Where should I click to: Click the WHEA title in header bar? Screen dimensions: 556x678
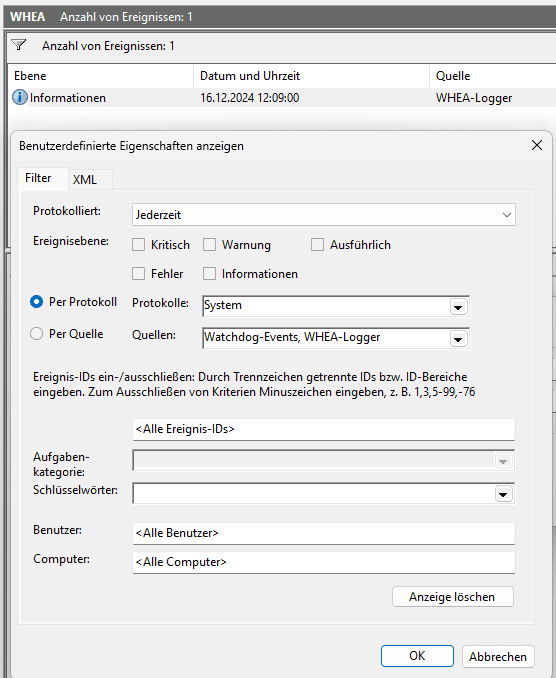27,17
